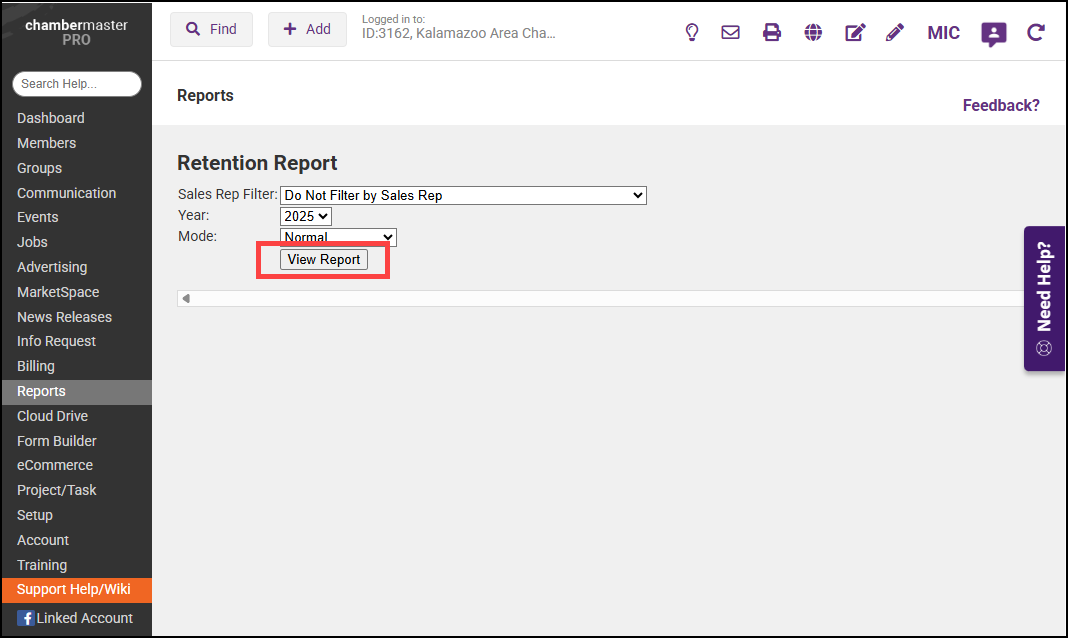This screenshot has width=1068, height=638.
Task: Click the edit note square icon
Action: (855, 32)
